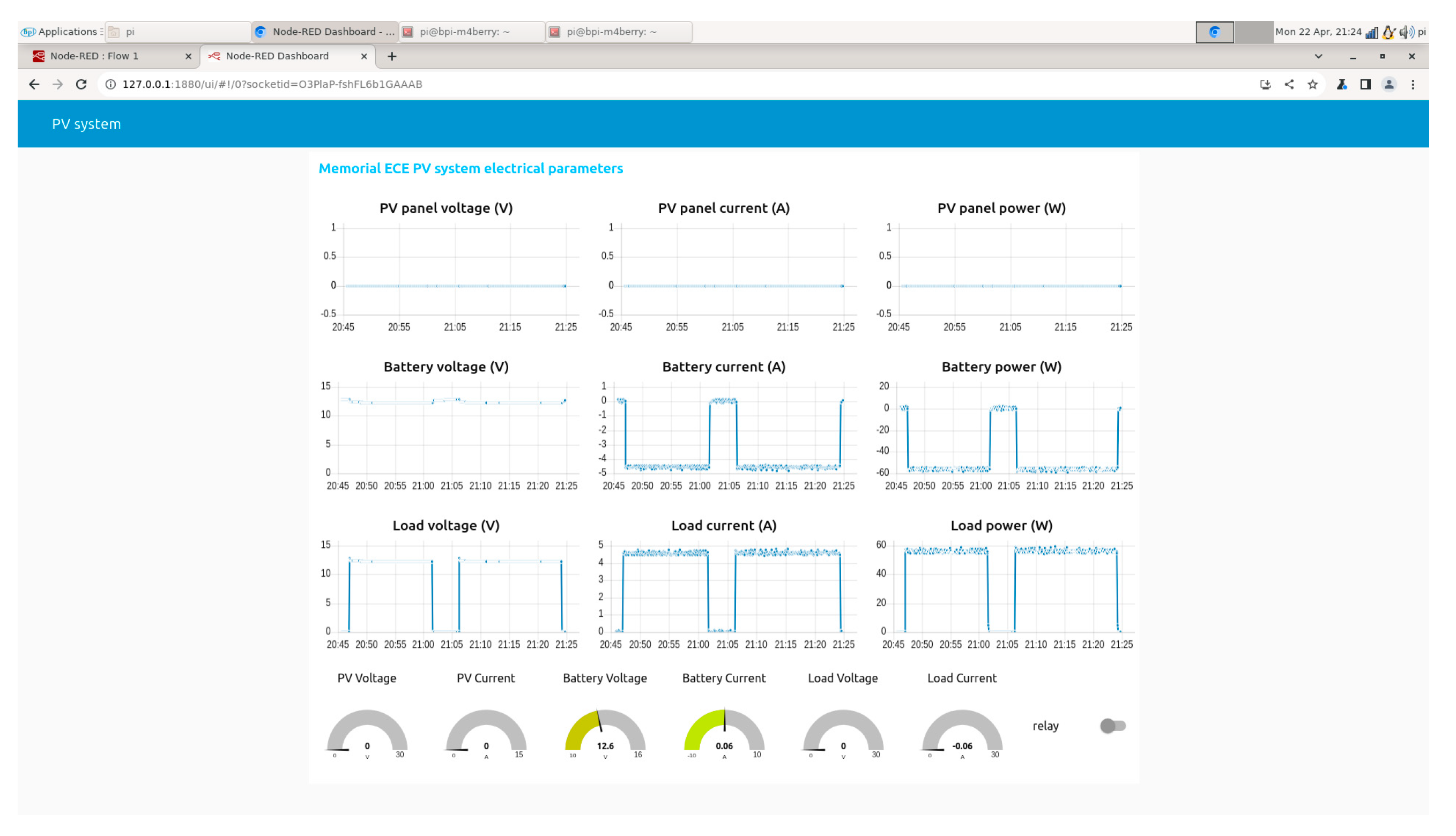Viewport: 1456px width, 836px height.
Task: Click the volume icon in the system tray
Action: click(x=1406, y=32)
